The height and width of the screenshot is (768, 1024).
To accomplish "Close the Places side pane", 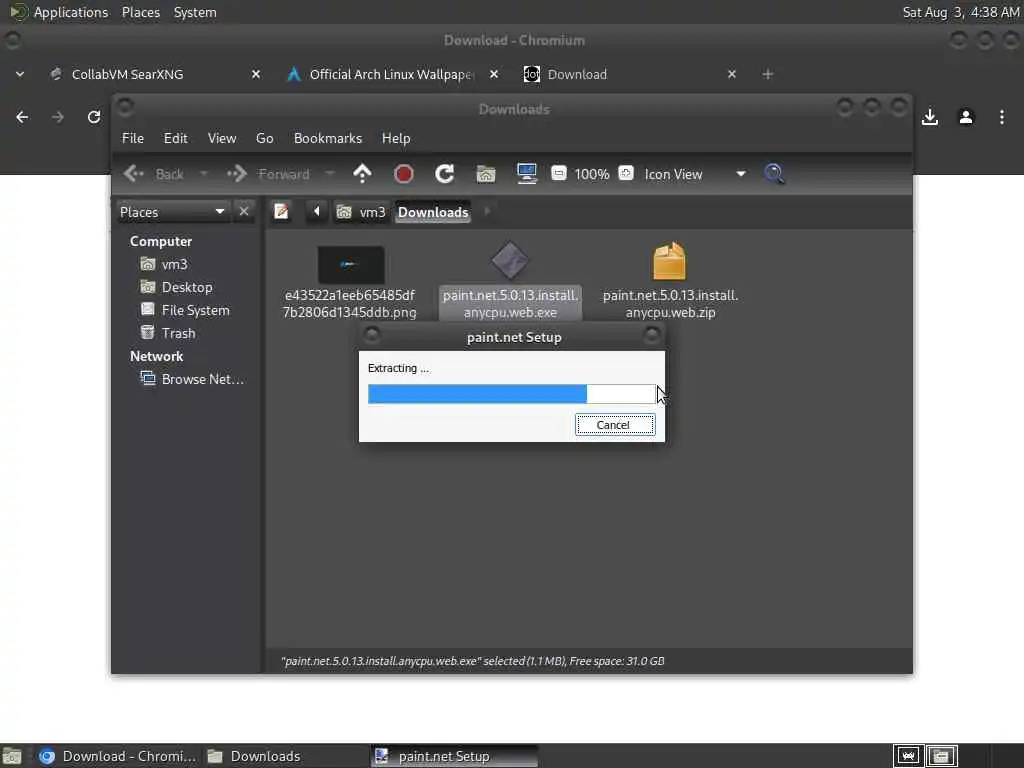I will [x=244, y=212].
